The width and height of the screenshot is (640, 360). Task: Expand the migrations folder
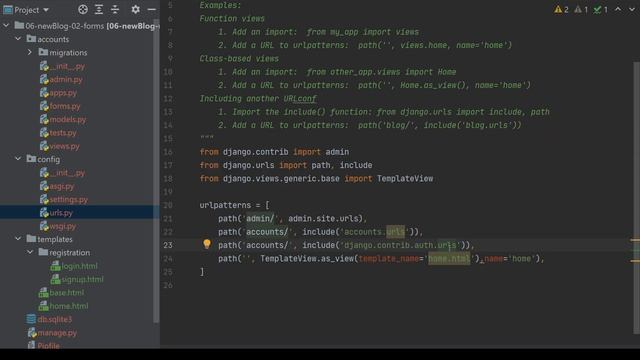point(30,53)
